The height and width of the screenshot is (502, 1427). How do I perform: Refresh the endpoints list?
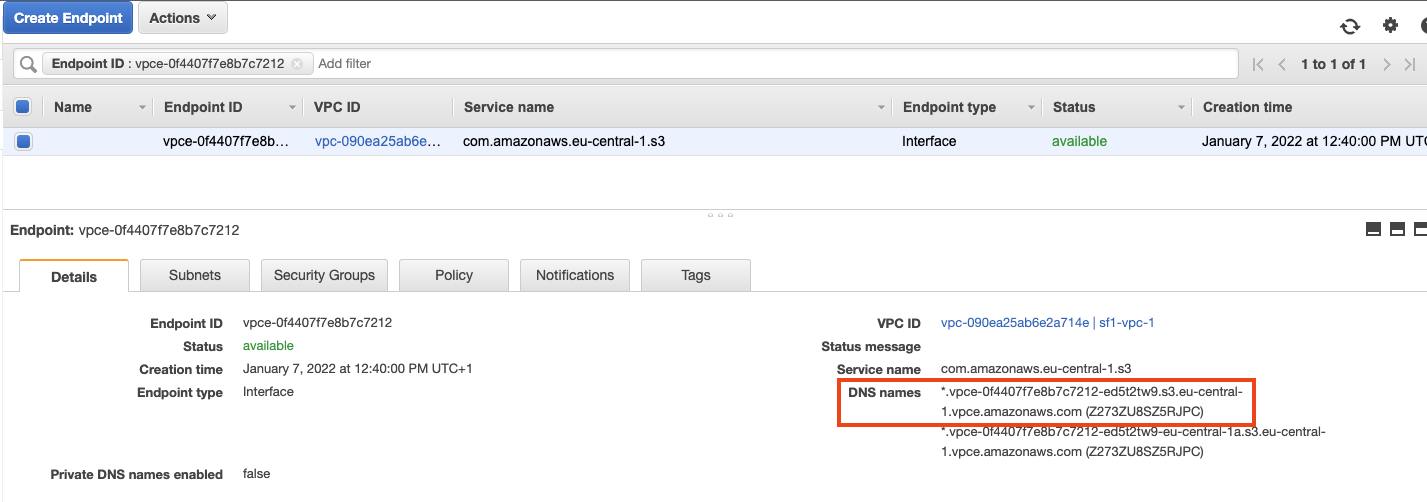pyautogui.click(x=1350, y=27)
